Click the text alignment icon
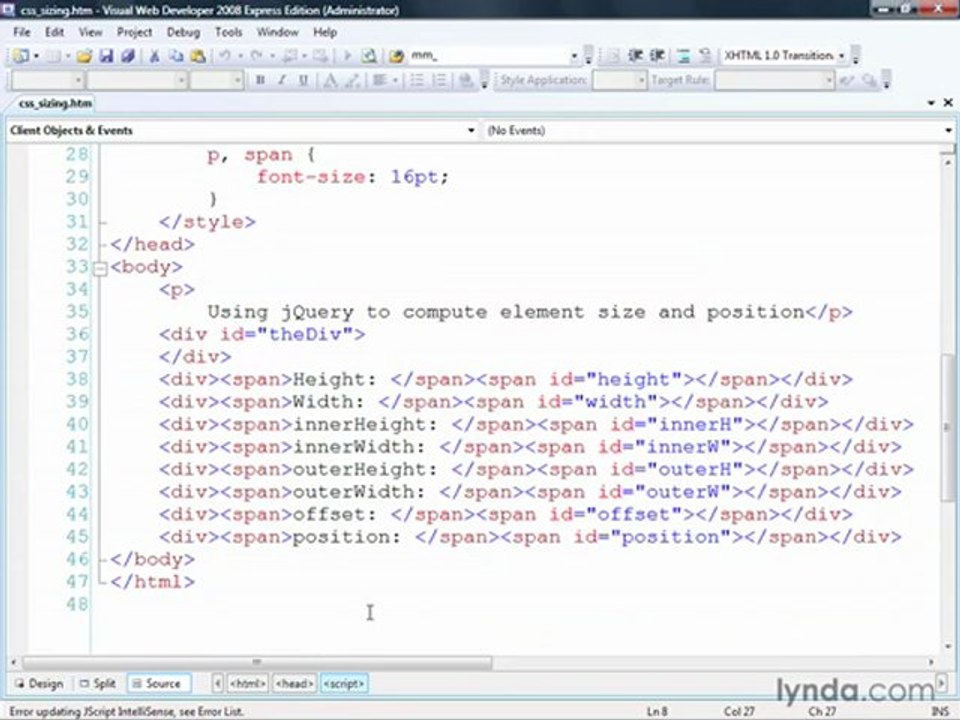The image size is (960, 720). click(x=380, y=80)
